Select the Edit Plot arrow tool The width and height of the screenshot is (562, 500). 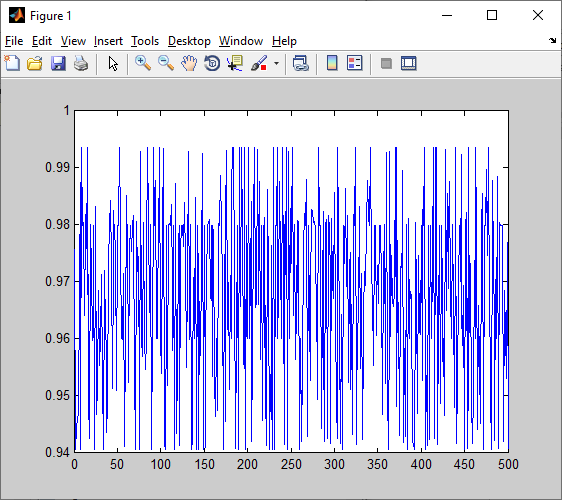pos(113,64)
